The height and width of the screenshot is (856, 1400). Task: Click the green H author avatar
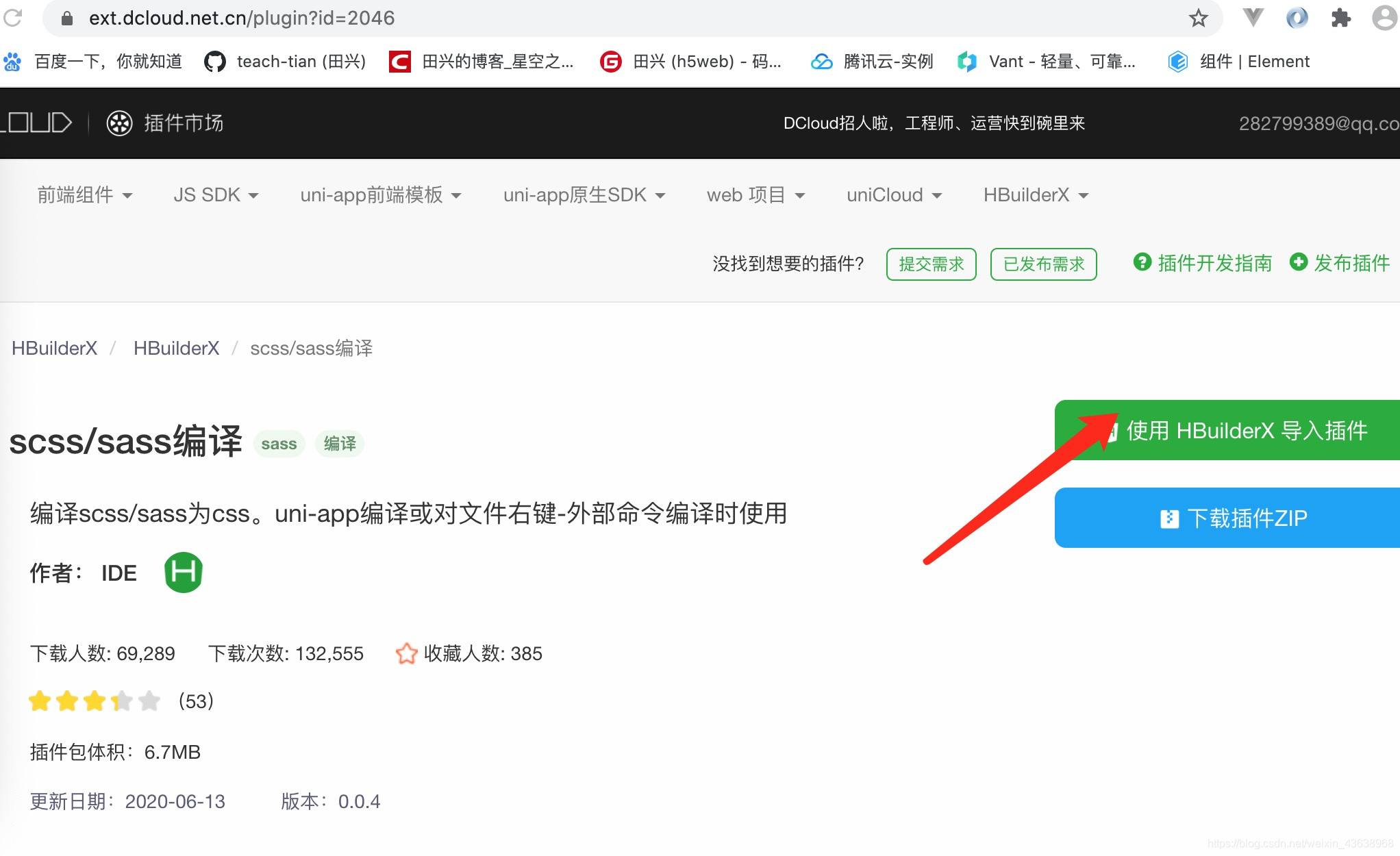point(184,572)
